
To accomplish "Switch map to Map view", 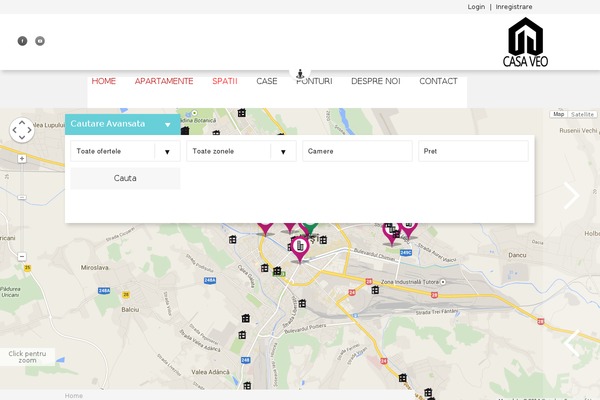I will [x=559, y=114].
